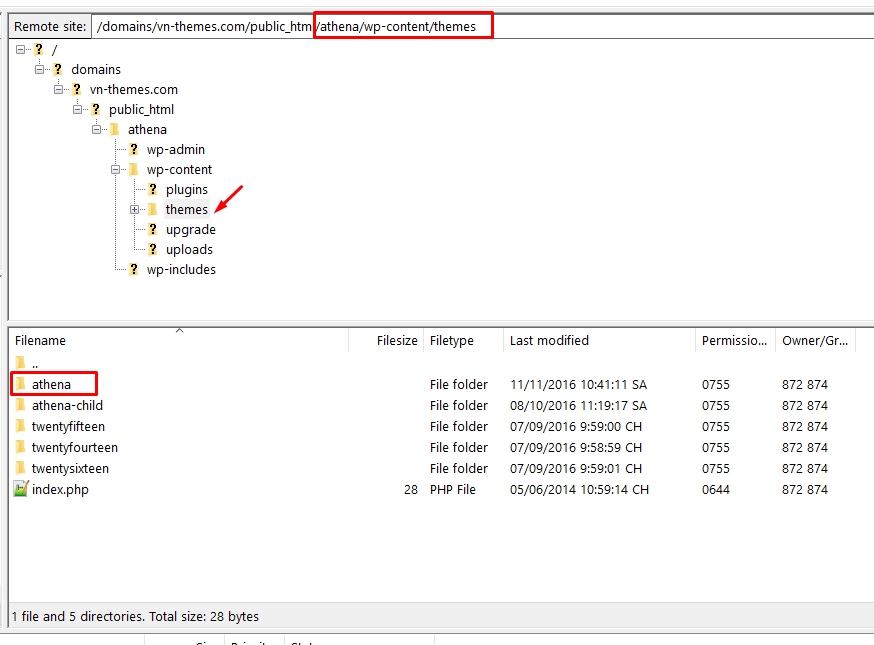Click the question-mark icon beside uploads
Image resolution: width=874 pixels, height=645 pixels.
pos(153,249)
